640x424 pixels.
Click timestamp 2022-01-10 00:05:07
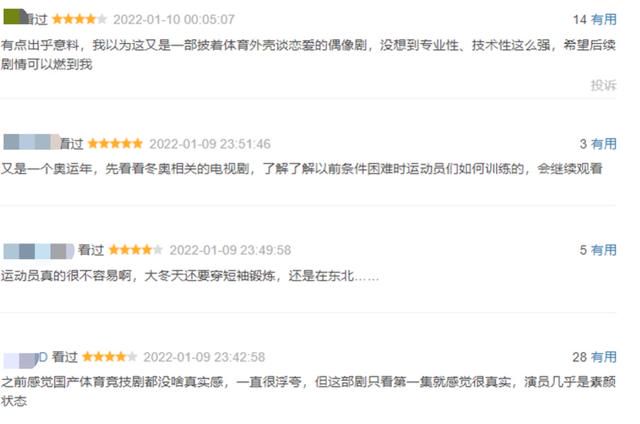pos(174,19)
